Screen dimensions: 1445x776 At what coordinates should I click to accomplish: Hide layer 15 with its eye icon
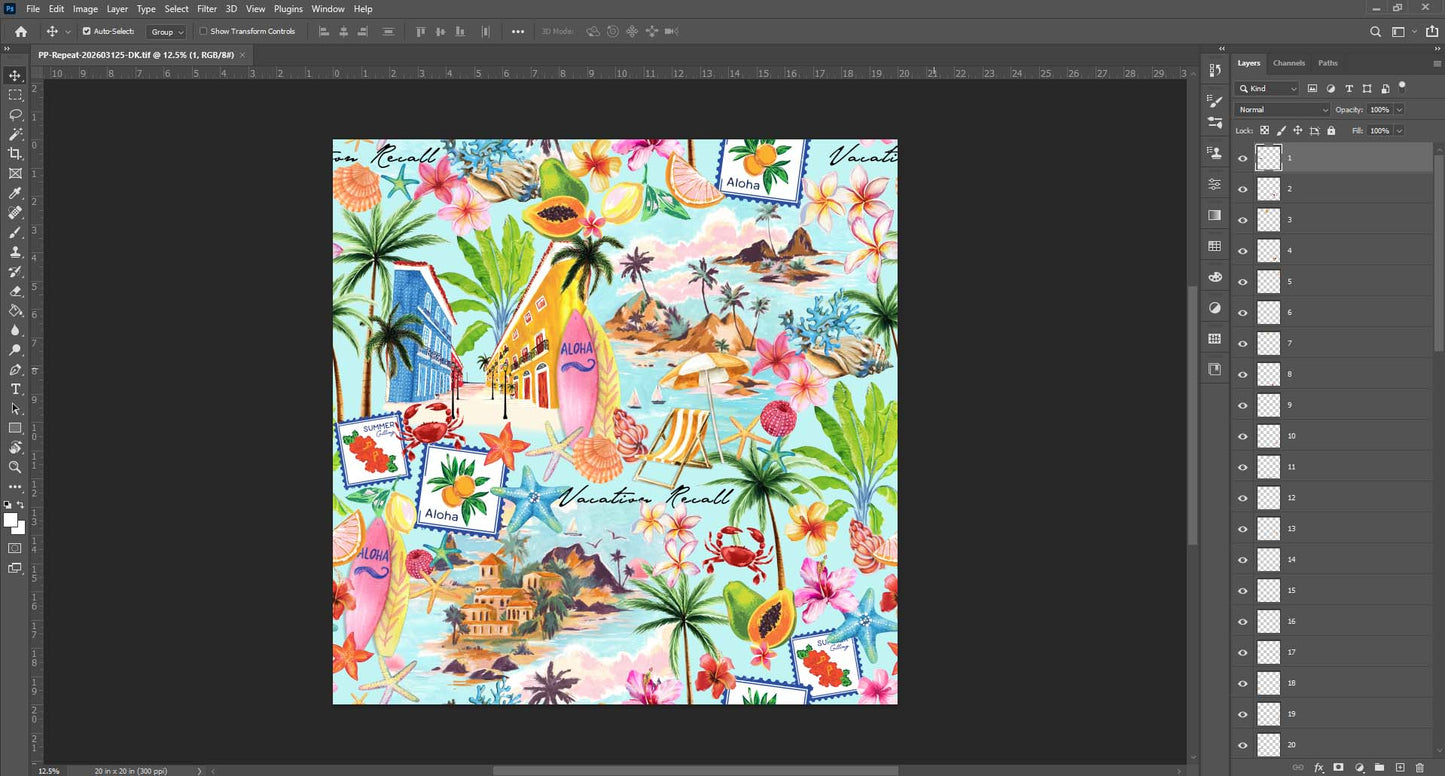[x=1243, y=591]
